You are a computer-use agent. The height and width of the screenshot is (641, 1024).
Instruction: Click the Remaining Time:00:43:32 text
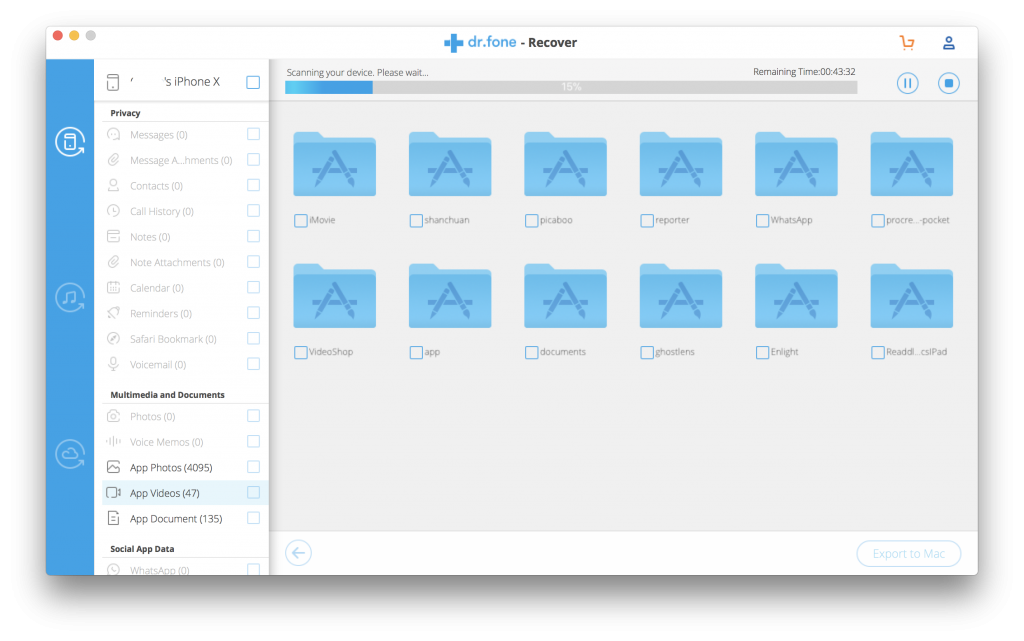[x=804, y=72]
